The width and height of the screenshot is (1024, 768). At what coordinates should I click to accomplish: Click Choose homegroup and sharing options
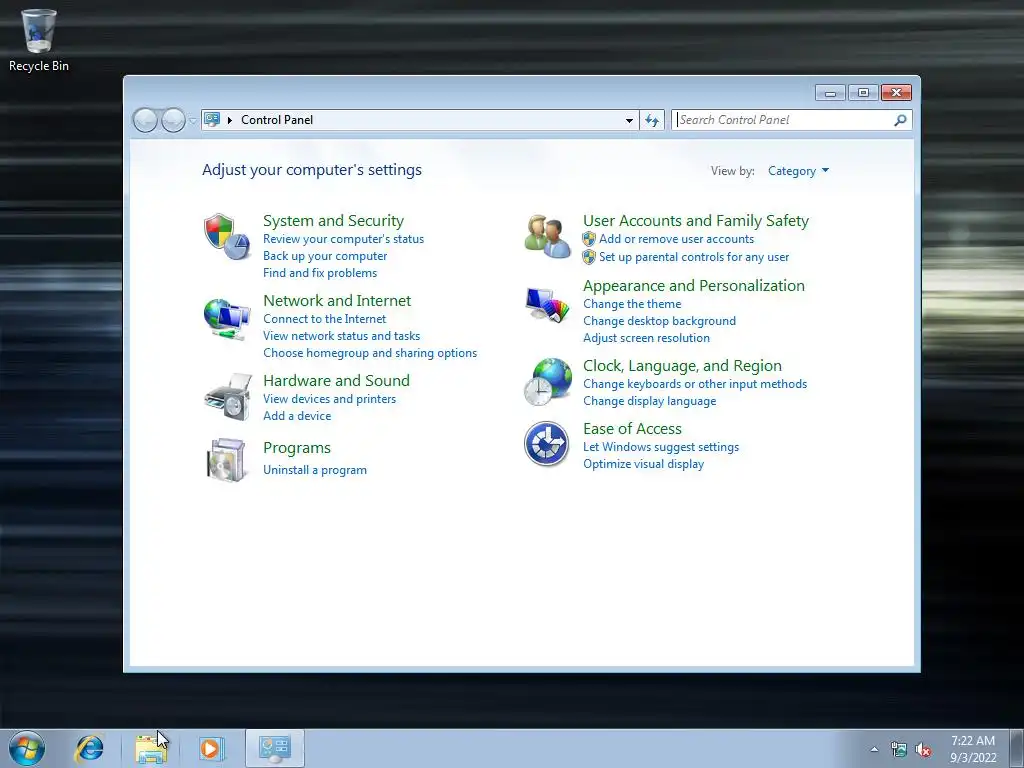[370, 353]
